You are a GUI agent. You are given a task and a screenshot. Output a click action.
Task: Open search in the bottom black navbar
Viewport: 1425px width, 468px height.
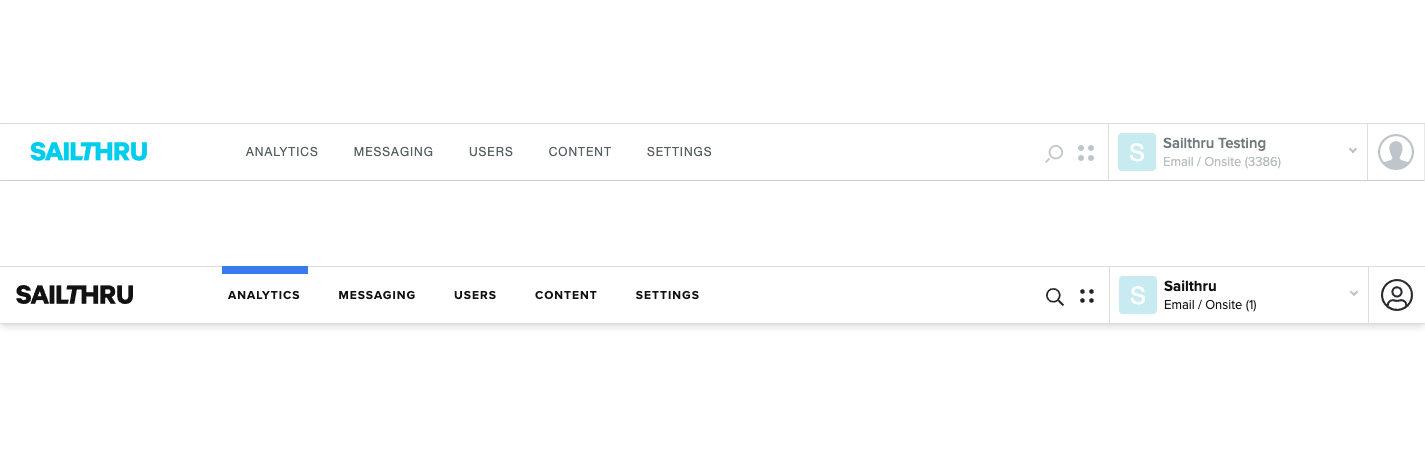(1054, 296)
